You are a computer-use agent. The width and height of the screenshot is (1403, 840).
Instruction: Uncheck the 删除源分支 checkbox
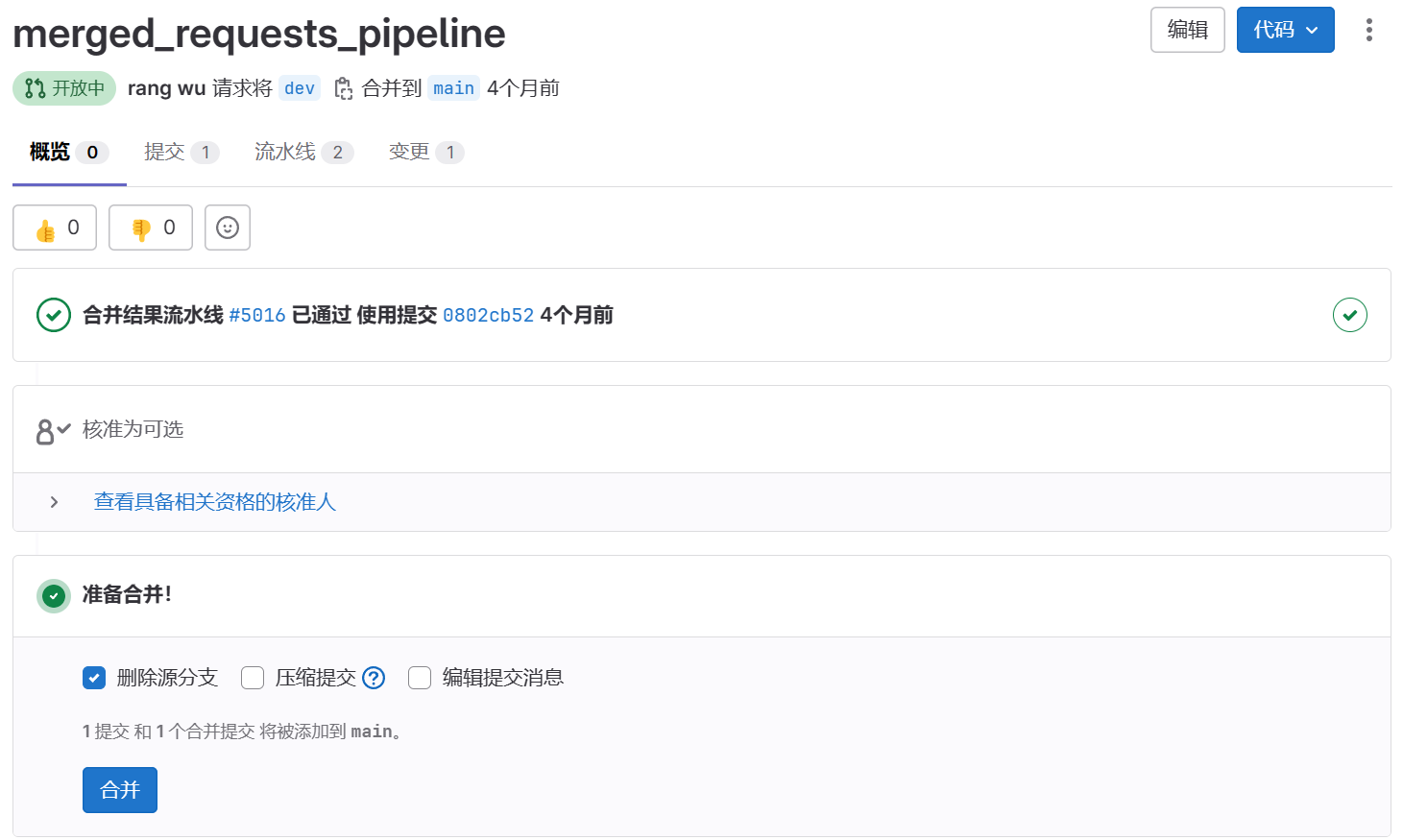pos(94,678)
